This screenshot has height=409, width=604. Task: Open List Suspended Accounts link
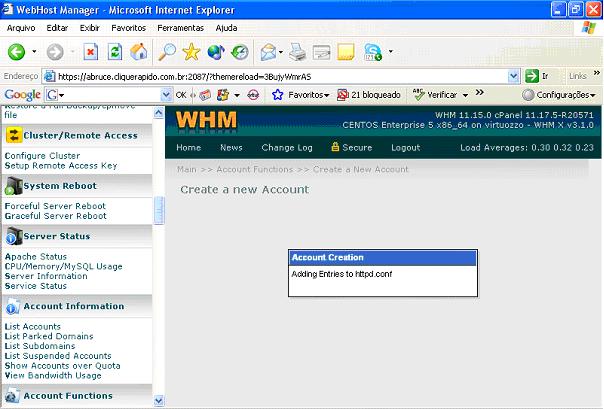point(58,356)
